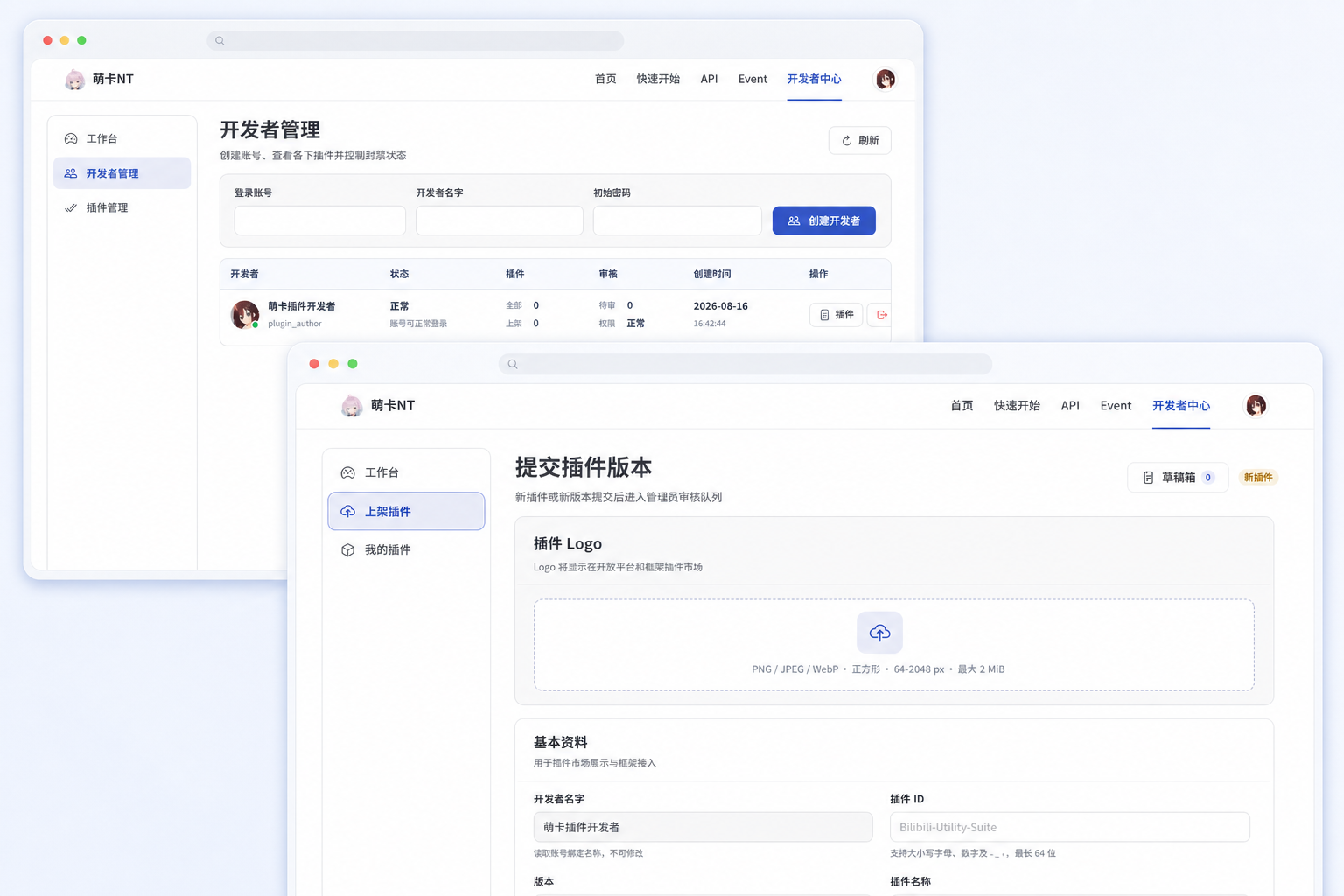Image resolution: width=1344 pixels, height=896 pixels.
Task: Click the 萌卡NT logo in the front window
Action: pyautogui.click(x=378, y=406)
